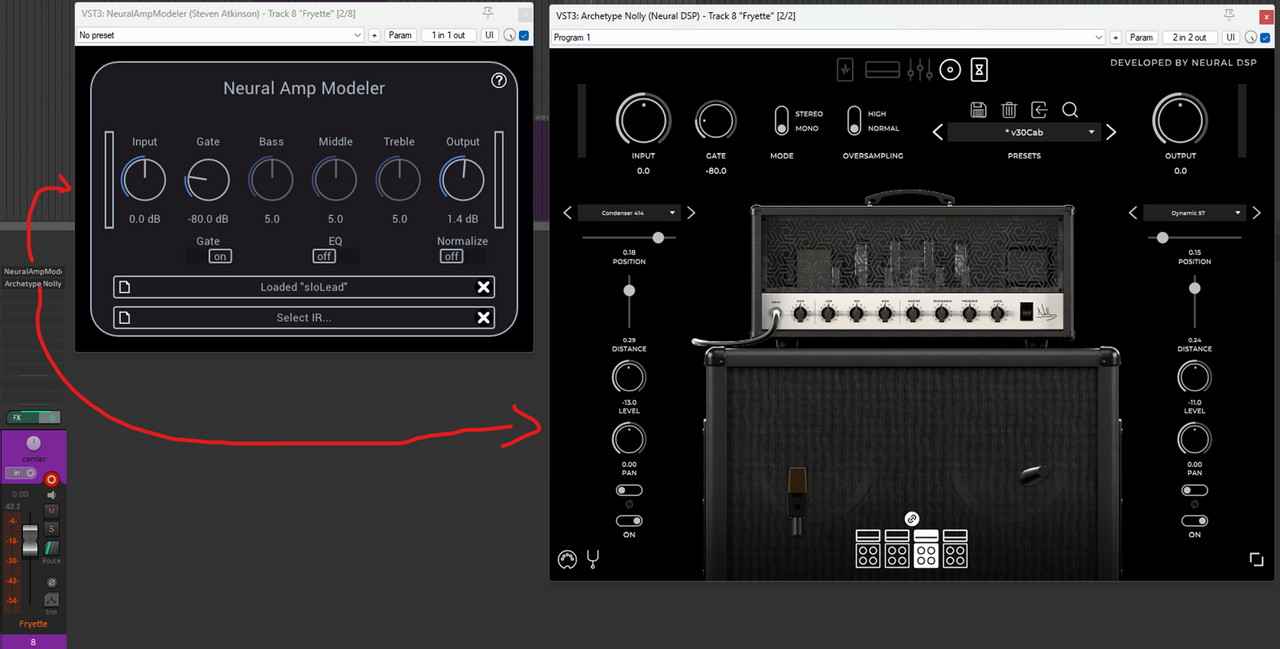Screen dimensions: 1280x649
Task: Click "2 in 2 out" routing button
Action: click(x=1189, y=37)
